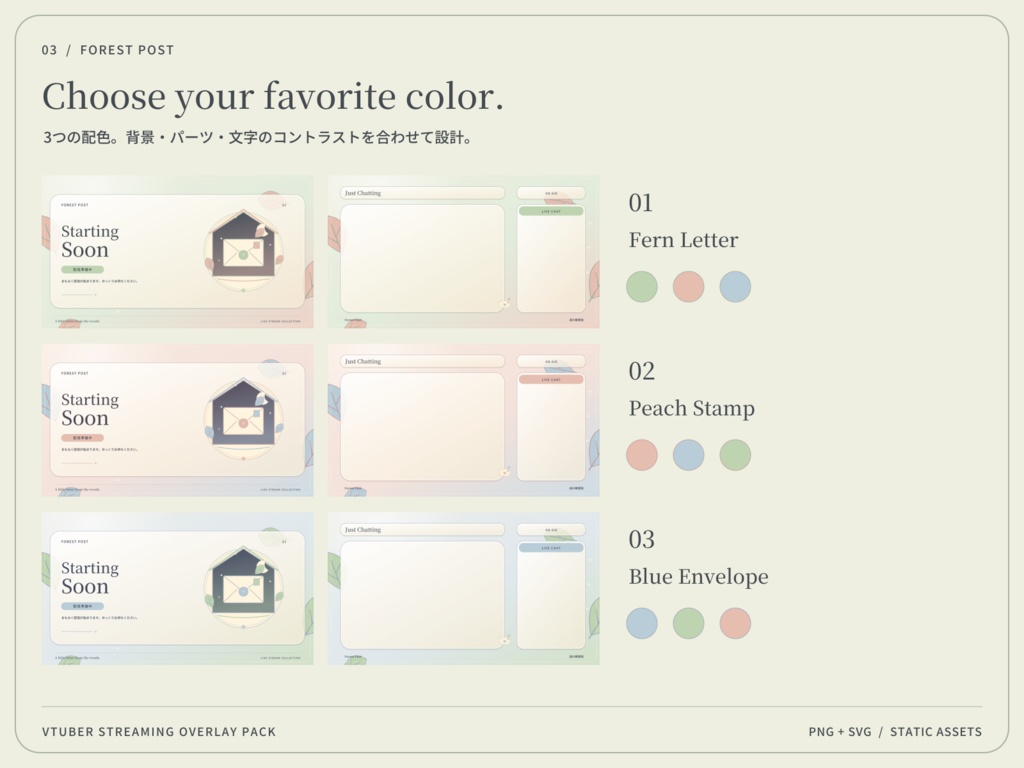Click the Japanese subtitle beginning "3つの配色"
This screenshot has width=1024, height=768.
tap(258, 138)
